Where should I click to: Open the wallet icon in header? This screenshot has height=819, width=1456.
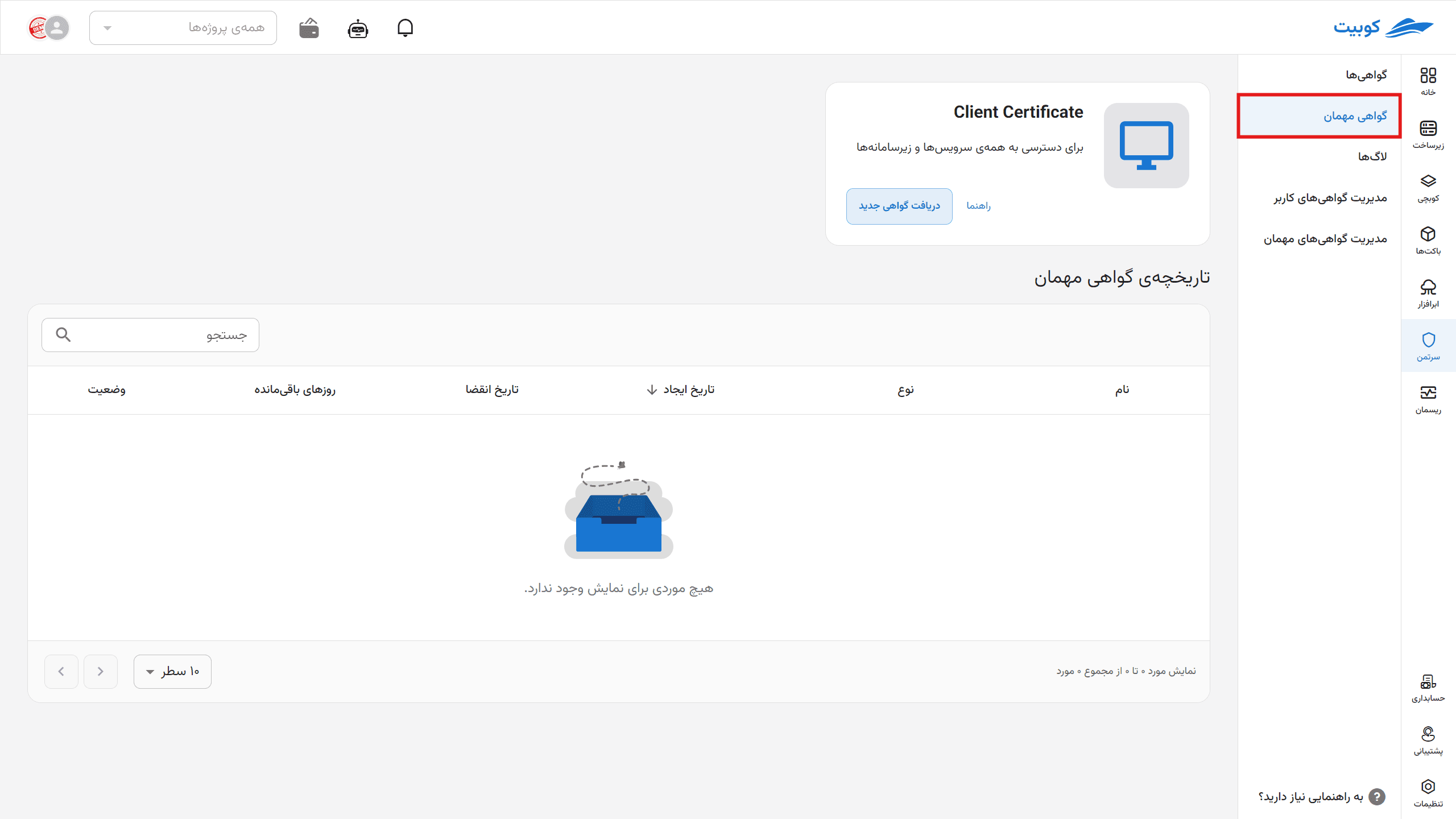pyautogui.click(x=309, y=28)
